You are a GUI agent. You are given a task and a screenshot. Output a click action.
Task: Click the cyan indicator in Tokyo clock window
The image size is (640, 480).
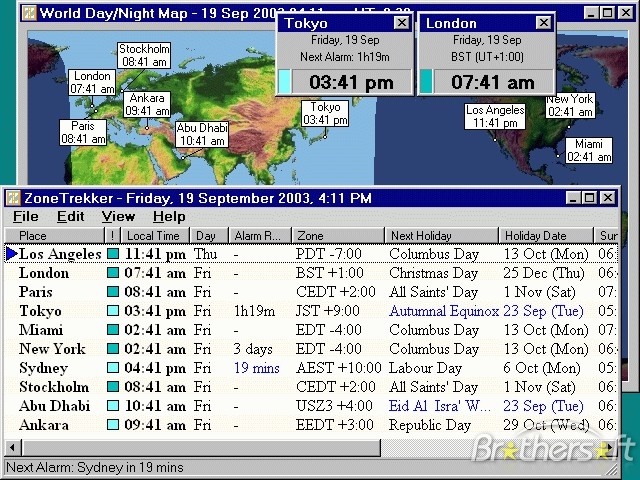tap(285, 81)
